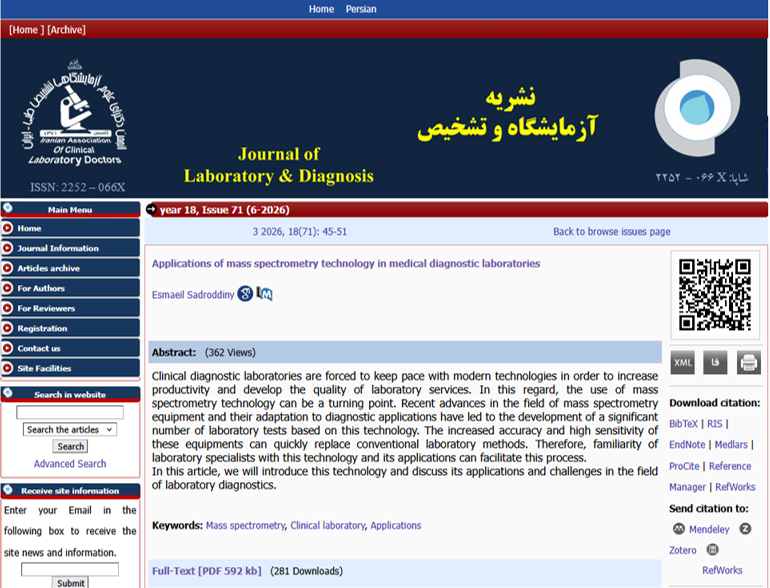Send citation to Zotero link
Image resolution: width=770 pixels, height=588 pixels.
click(x=683, y=550)
